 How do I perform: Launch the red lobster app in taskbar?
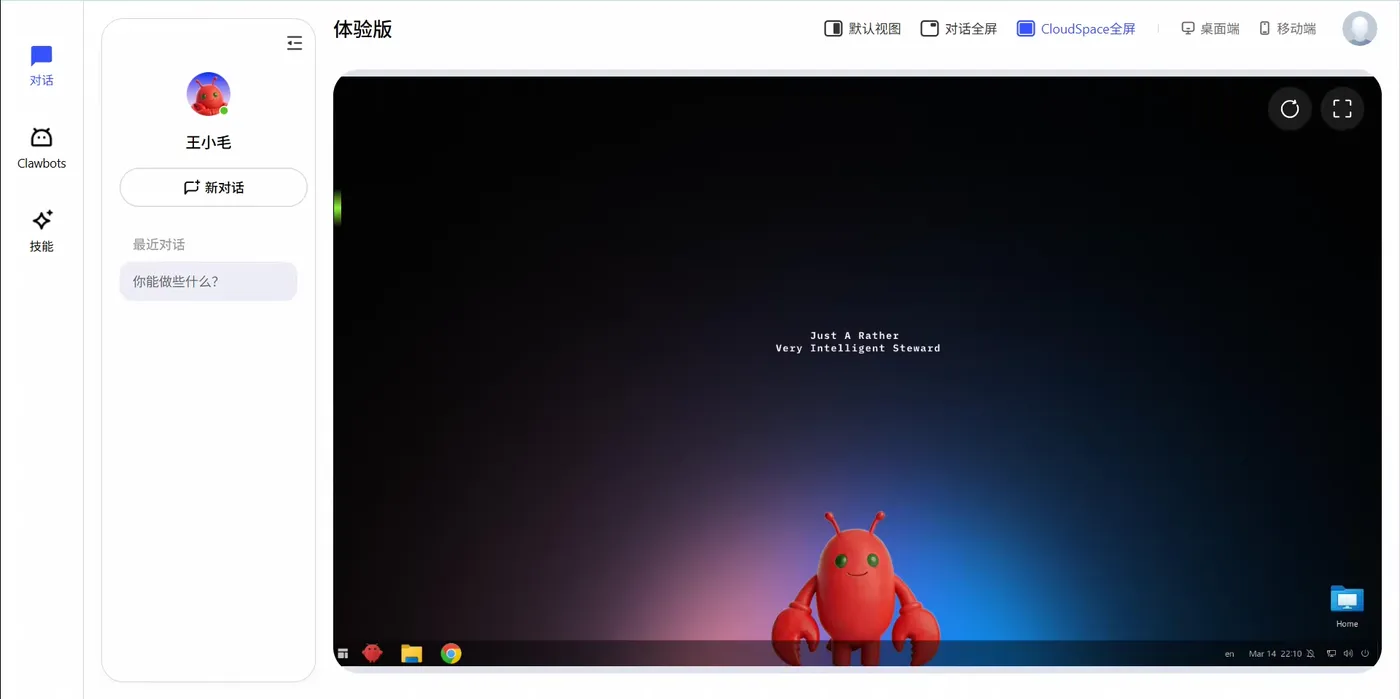(373, 653)
